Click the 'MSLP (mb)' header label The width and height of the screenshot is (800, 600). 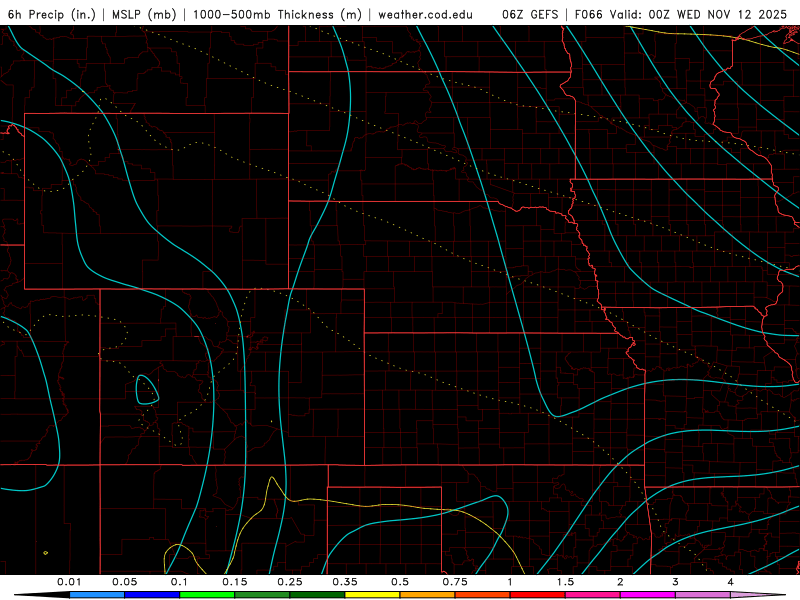pos(144,14)
